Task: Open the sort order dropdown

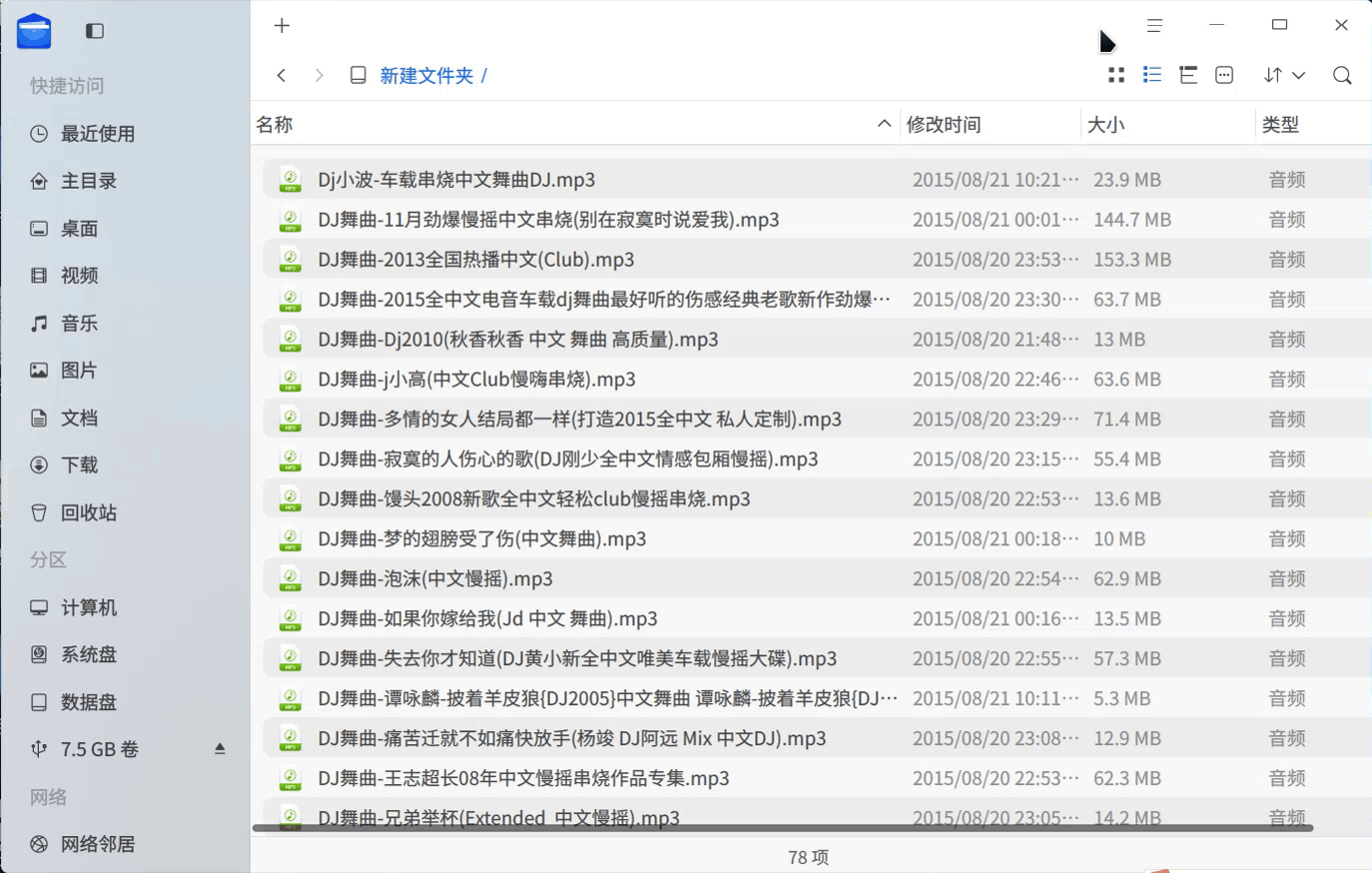Action: tap(1284, 75)
